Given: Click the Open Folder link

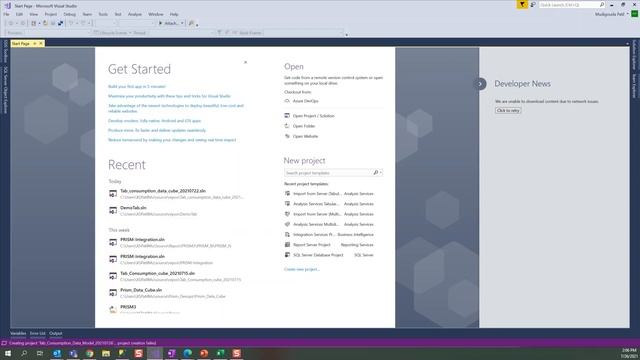Looking at the screenshot, I should click(304, 126).
